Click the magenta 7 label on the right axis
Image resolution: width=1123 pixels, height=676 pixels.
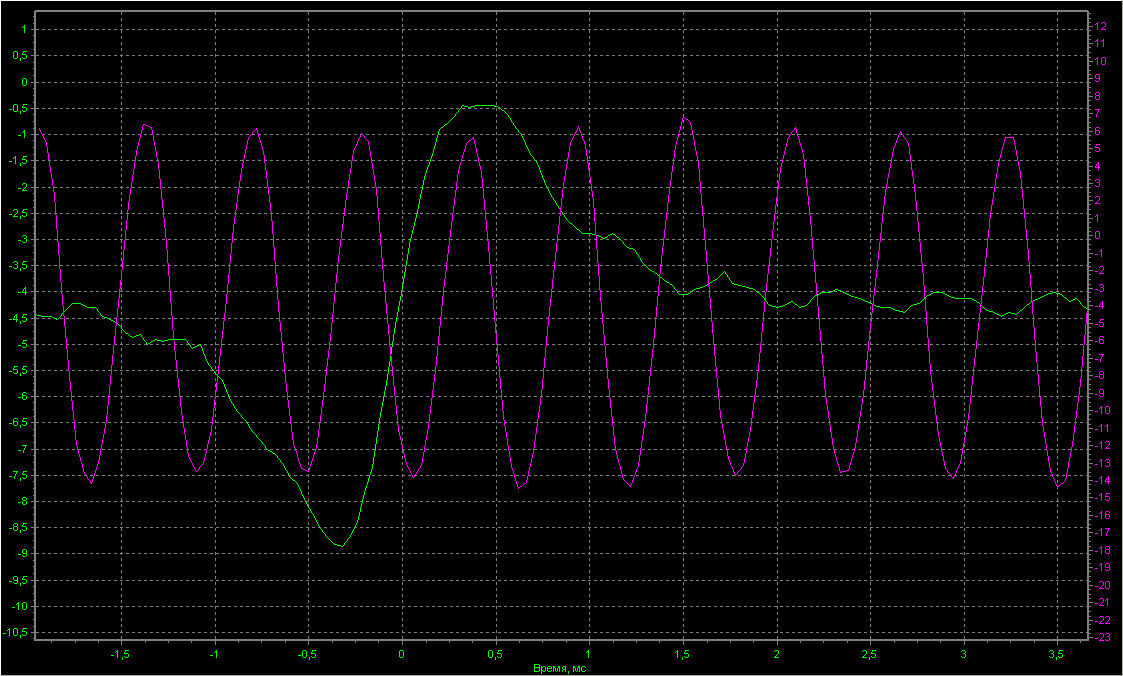tap(1098, 113)
